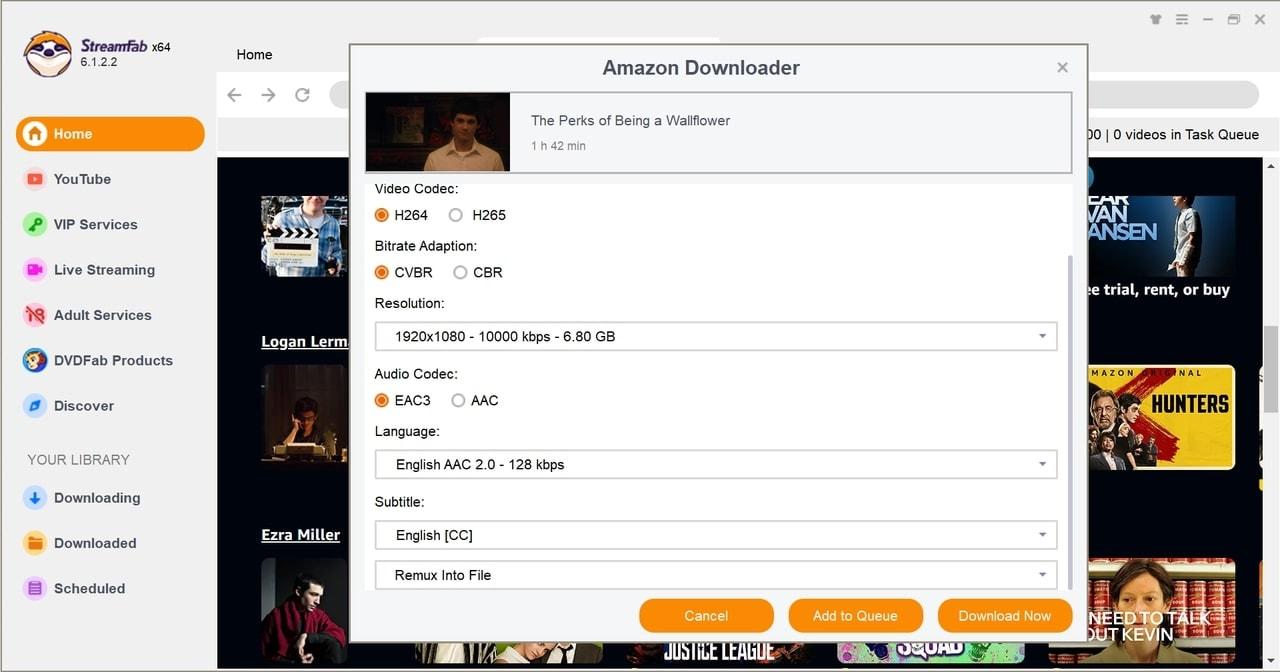Open the Scheduled downloads list
Screen dimensions: 1280x672
pyautogui.click(x=87, y=588)
